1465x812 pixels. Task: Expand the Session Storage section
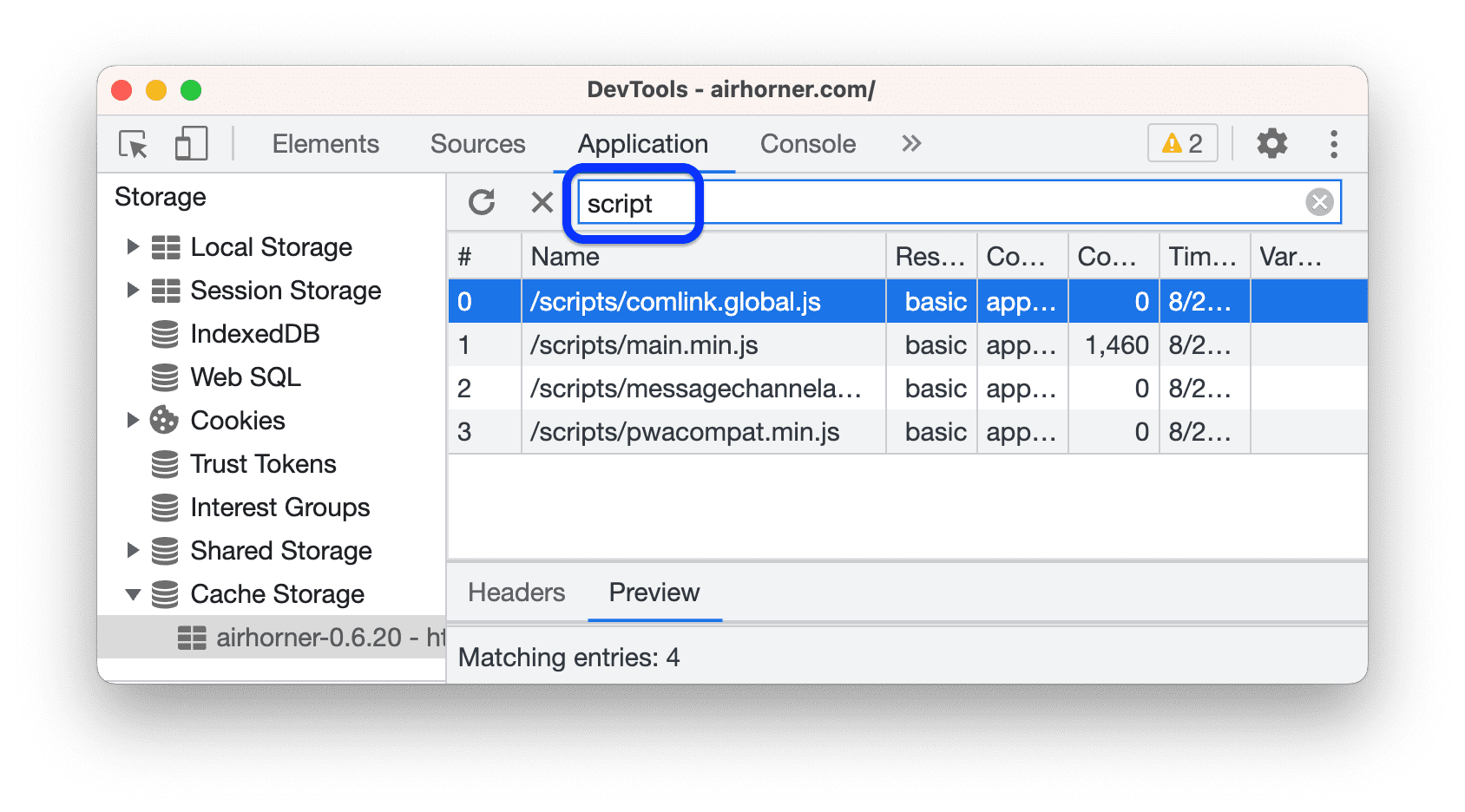pyautogui.click(x=133, y=290)
